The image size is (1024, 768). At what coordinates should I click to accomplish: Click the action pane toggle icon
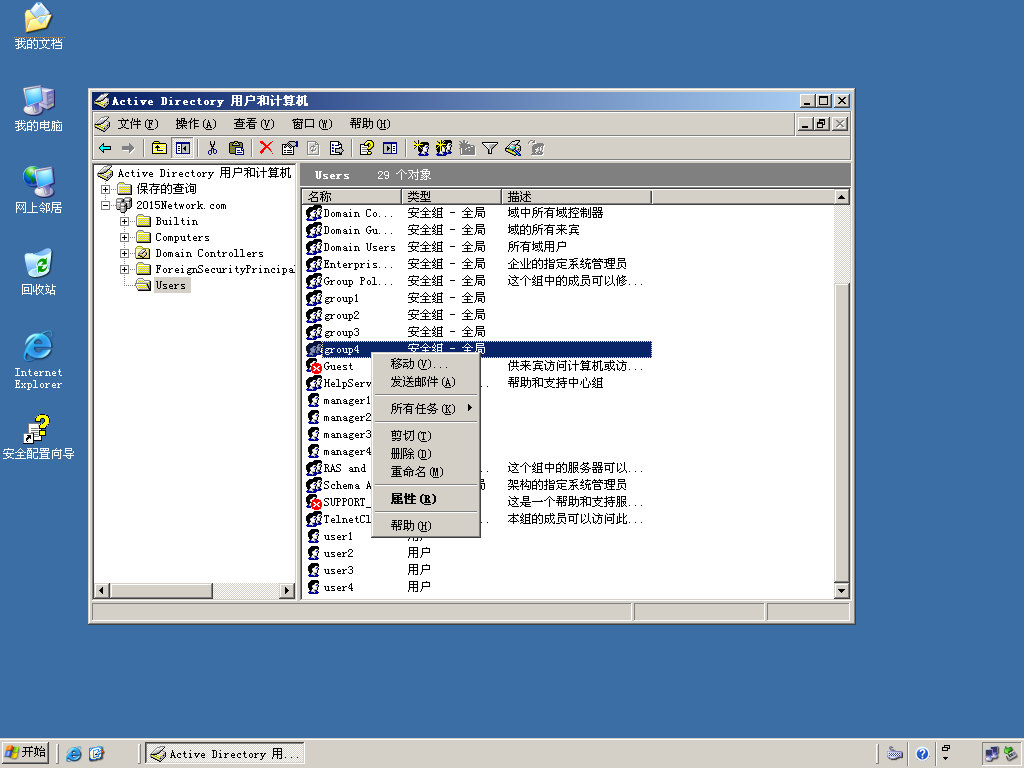(x=390, y=148)
